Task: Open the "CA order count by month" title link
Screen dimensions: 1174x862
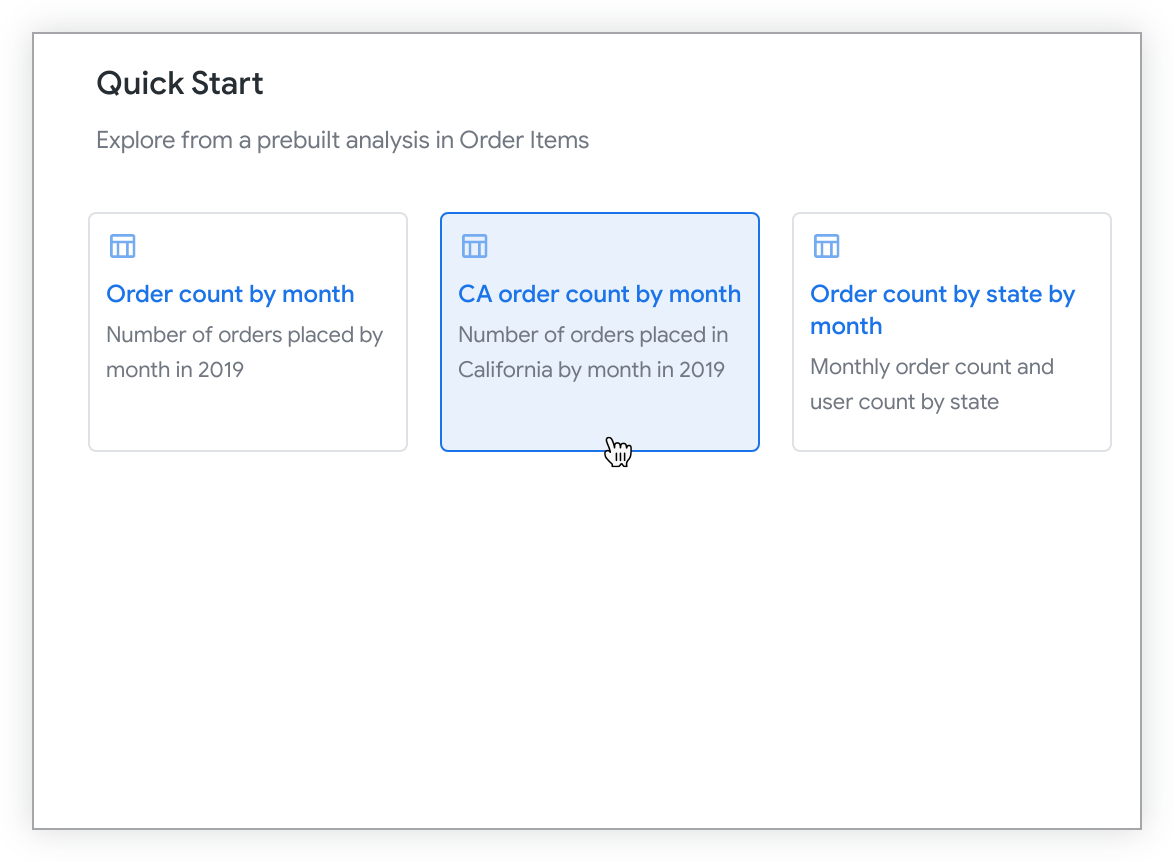Action: point(599,294)
